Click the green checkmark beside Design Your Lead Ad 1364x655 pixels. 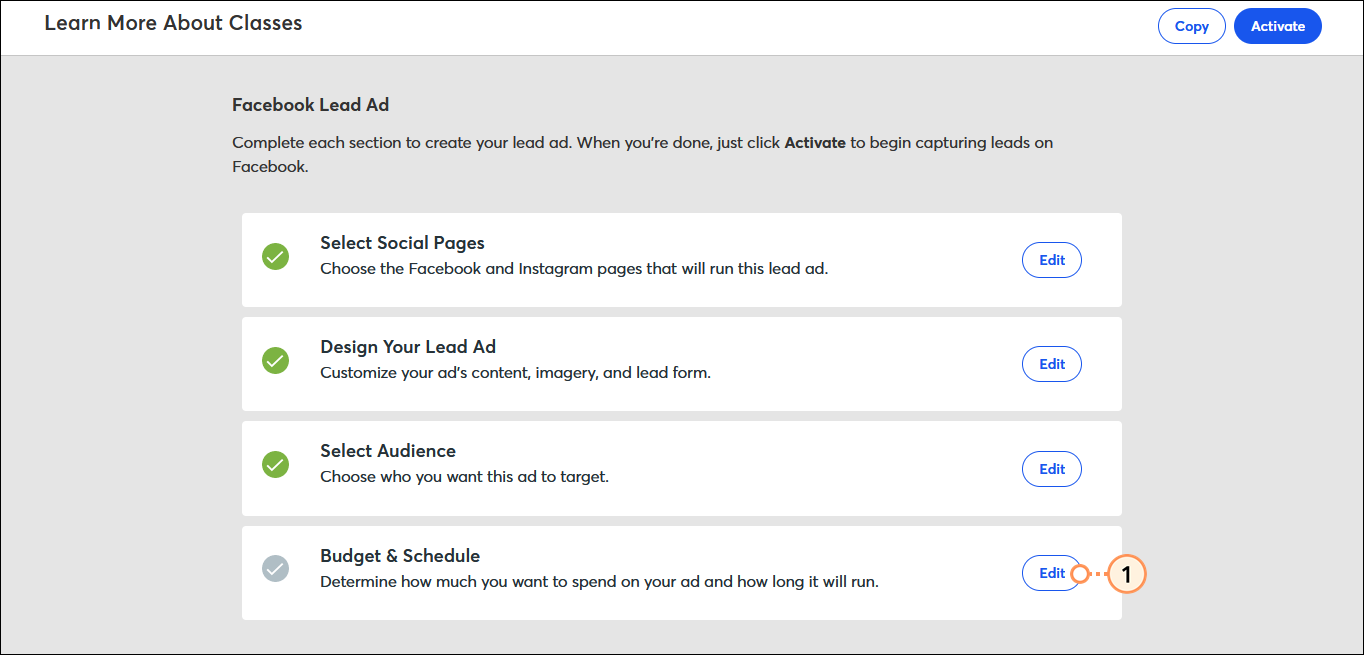pyautogui.click(x=275, y=361)
